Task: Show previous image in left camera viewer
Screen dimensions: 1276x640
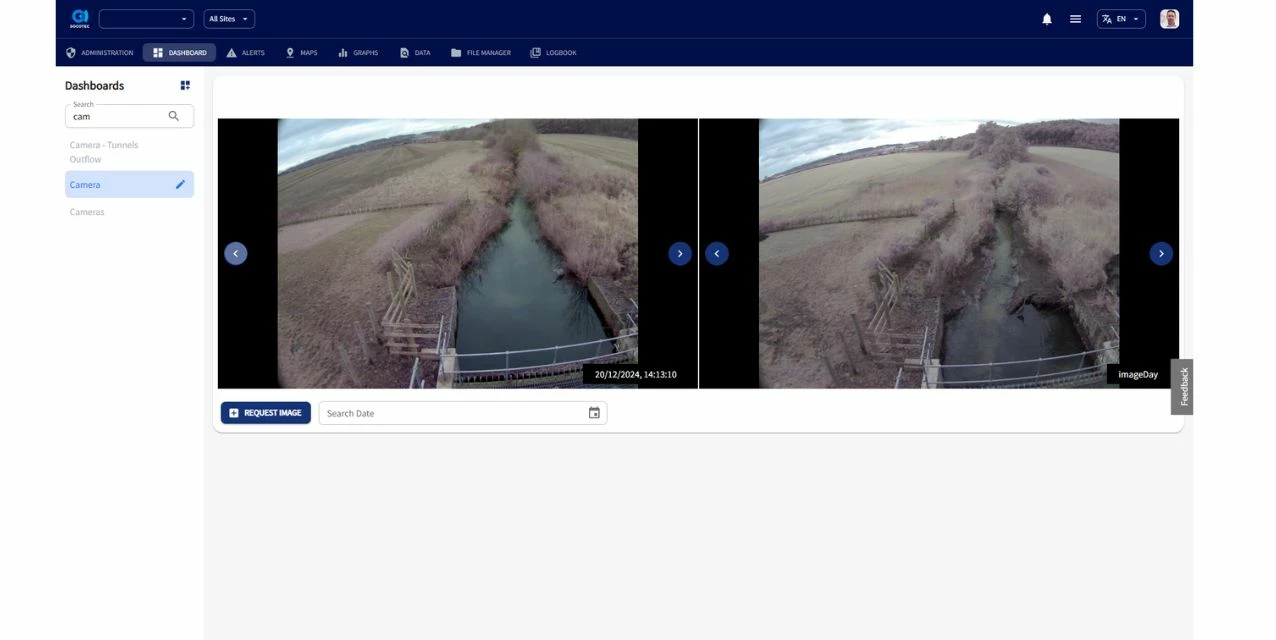Action: click(x=235, y=254)
